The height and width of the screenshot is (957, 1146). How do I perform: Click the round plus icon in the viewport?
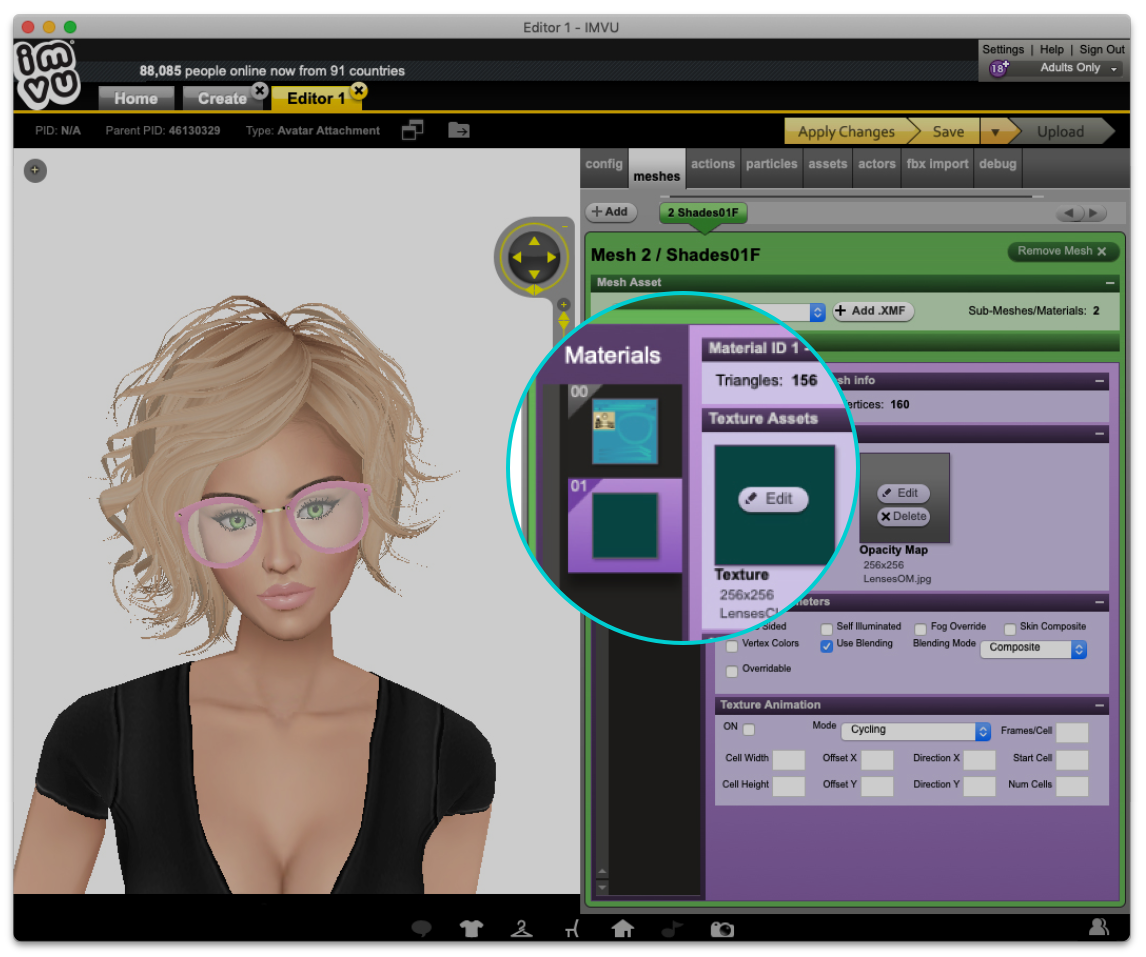click(x=35, y=170)
